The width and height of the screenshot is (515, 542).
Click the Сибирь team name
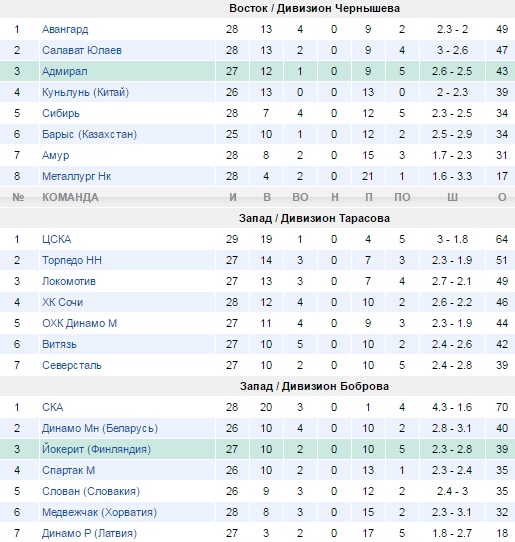(x=61, y=113)
